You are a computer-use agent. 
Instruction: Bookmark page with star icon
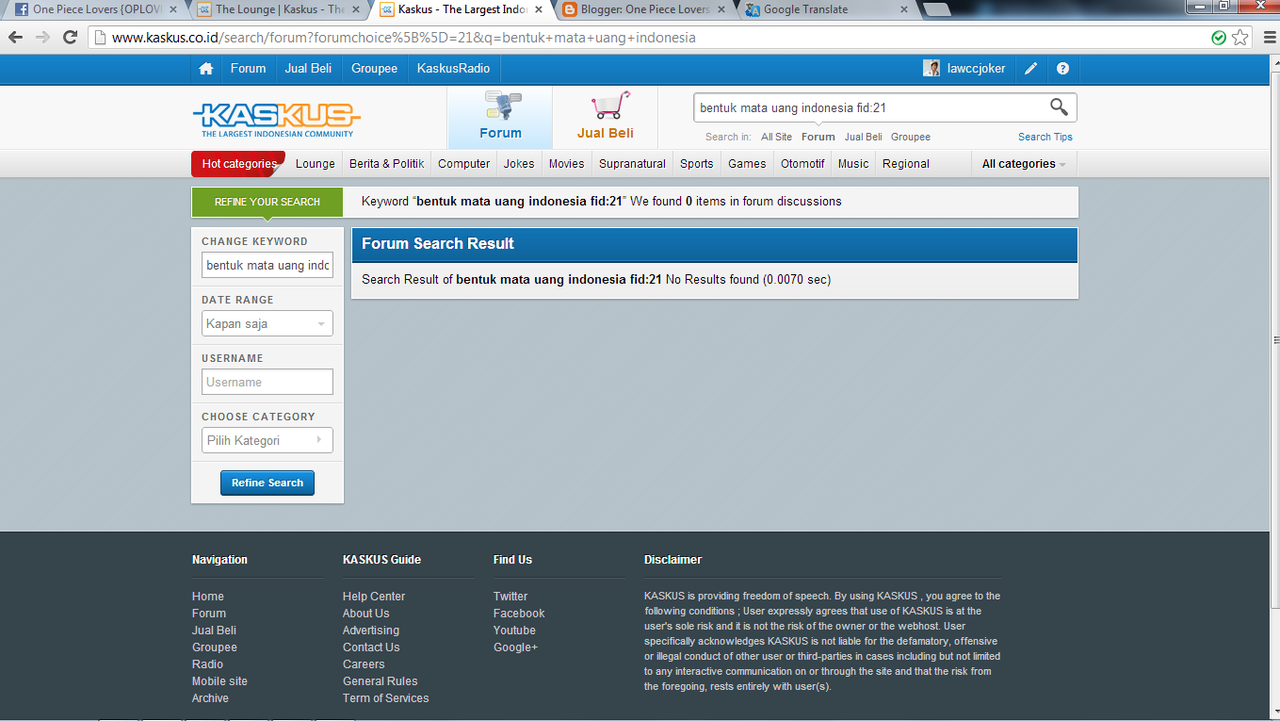coord(1241,37)
